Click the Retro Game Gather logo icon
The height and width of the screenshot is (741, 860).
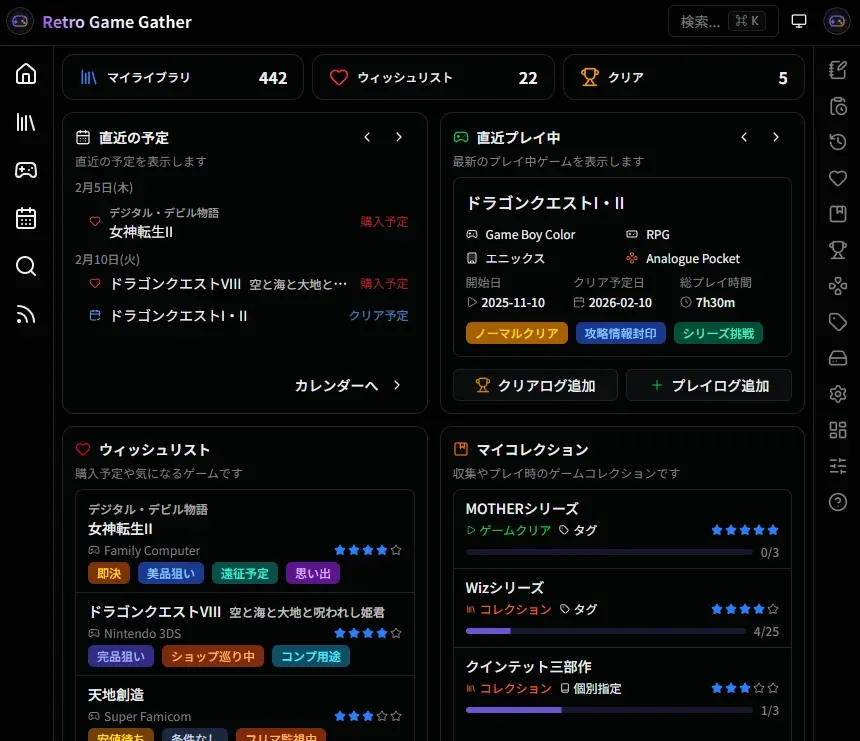20,21
